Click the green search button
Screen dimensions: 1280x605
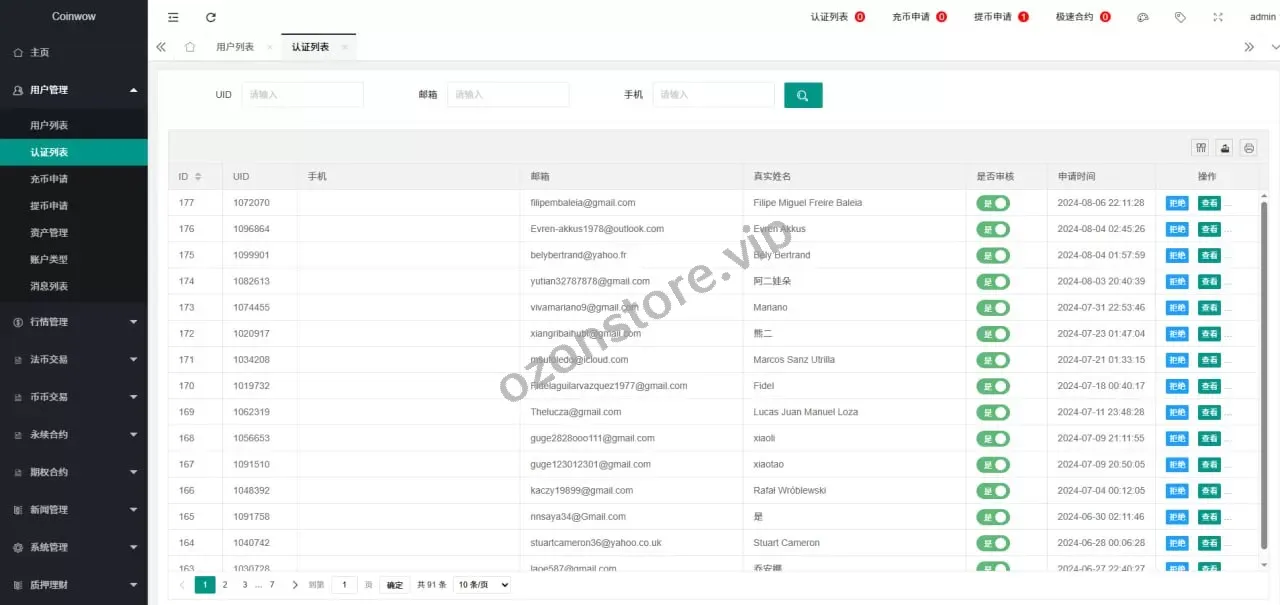click(x=803, y=95)
